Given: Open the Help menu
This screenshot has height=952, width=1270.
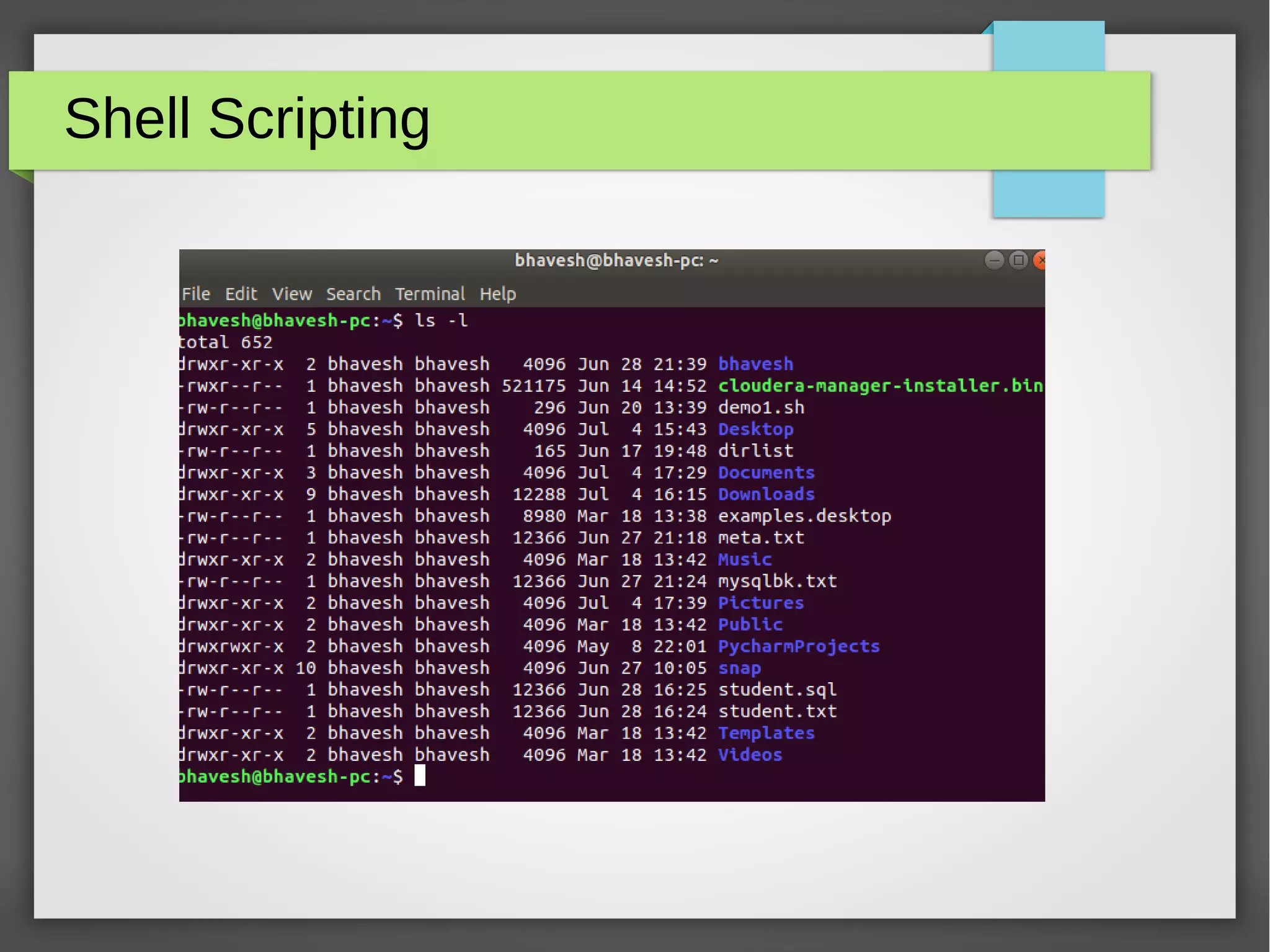Looking at the screenshot, I should [x=497, y=294].
